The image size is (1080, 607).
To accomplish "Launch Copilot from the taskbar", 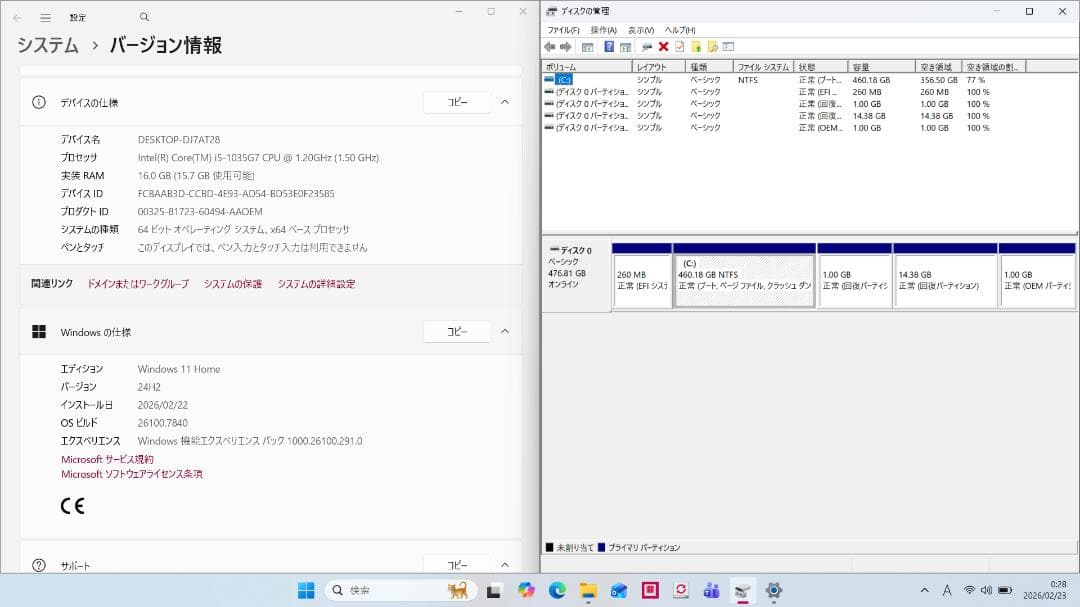I will point(526,590).
